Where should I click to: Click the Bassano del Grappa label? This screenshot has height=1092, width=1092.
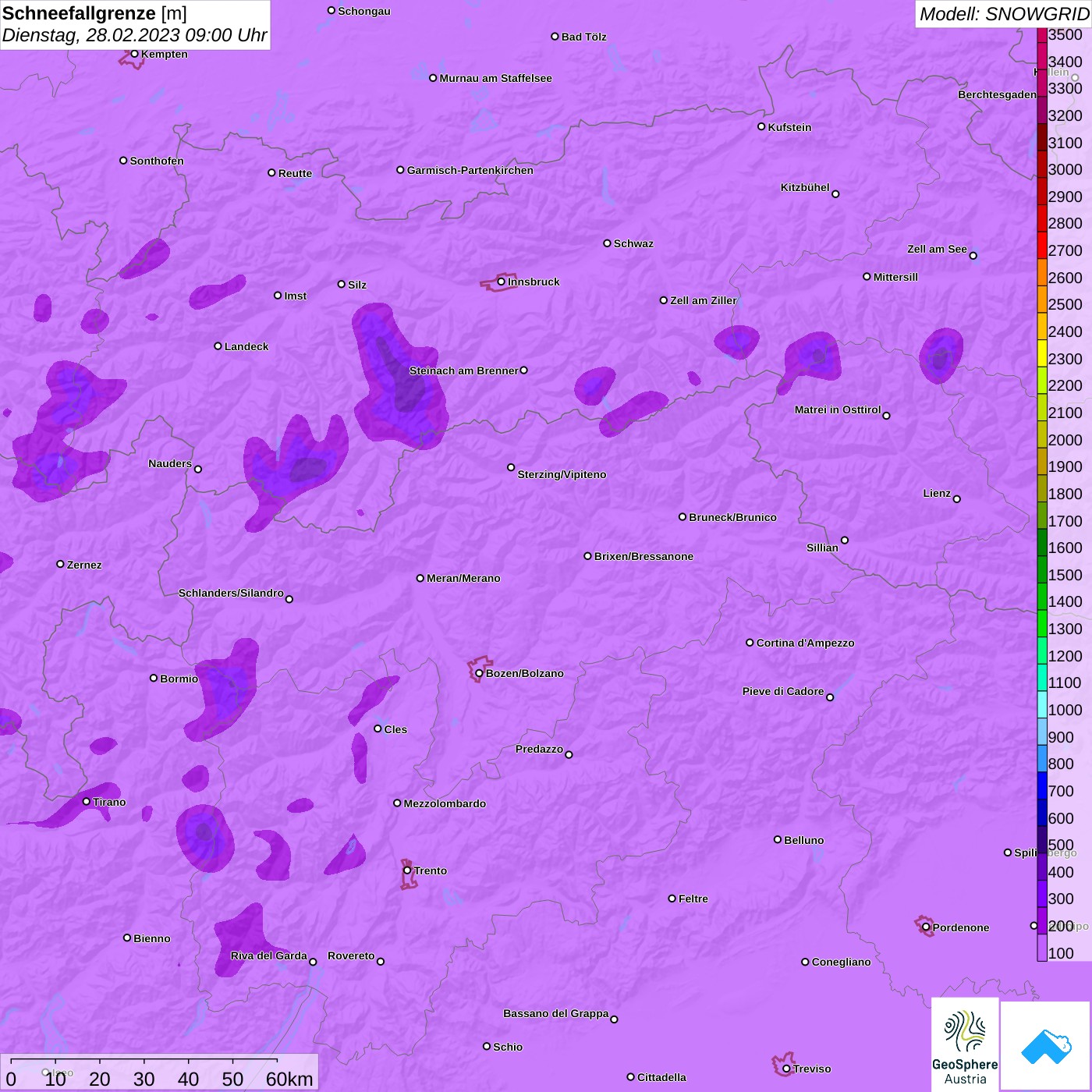(x=555, y=1013)
